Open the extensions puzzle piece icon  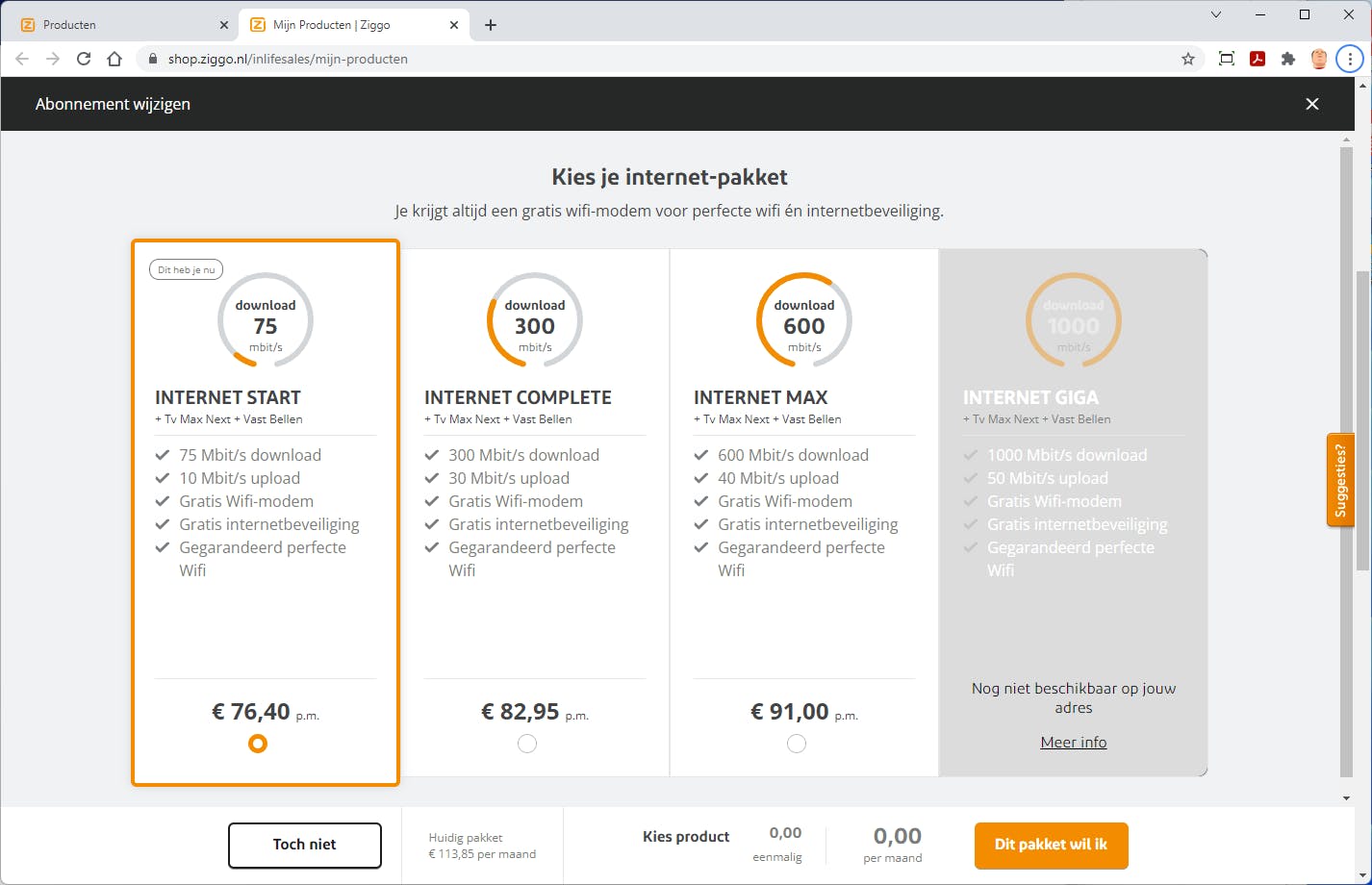pyautogui.click(x=1288, y=59)
